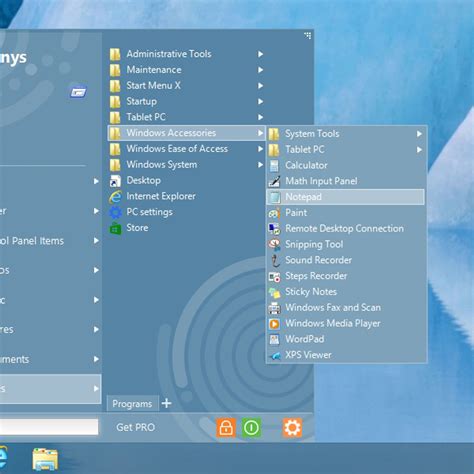The height and width of the screenshot is (474, 474).
Task: Open File Explorer on taskbar
Action: pos(45,460)
